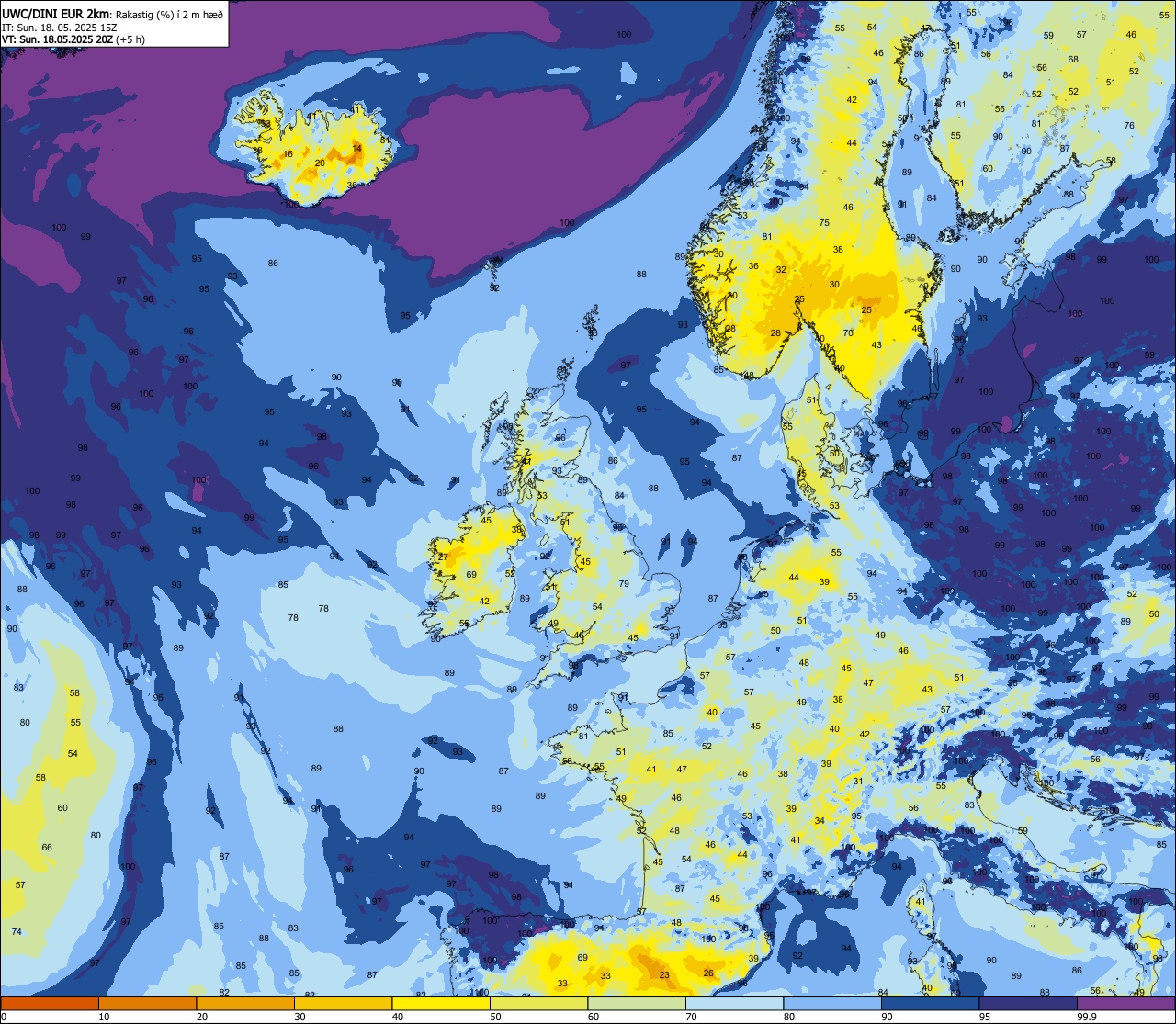Click the '16' humidity value in western Iceland
Screen dimensions: 1176x1024
point(288,153)
